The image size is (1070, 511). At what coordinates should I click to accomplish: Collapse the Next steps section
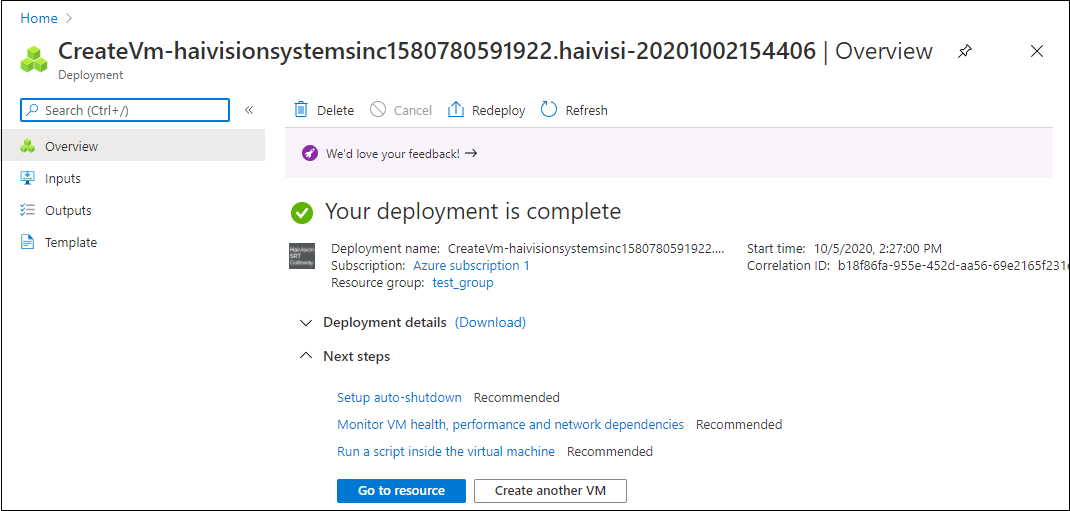(306, 356)
